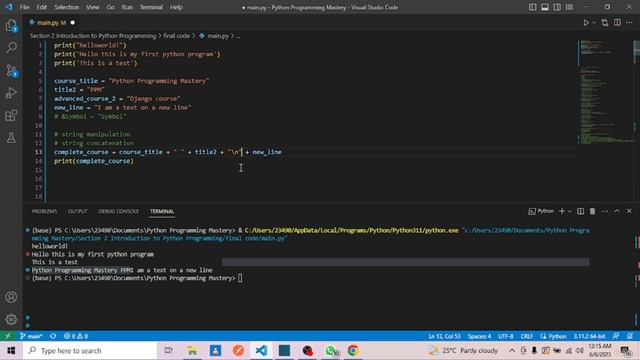Viewport: 640px width, 360px height.
Task: Switch to the PROBLEMS panel tab
Action: click(44, 211)
